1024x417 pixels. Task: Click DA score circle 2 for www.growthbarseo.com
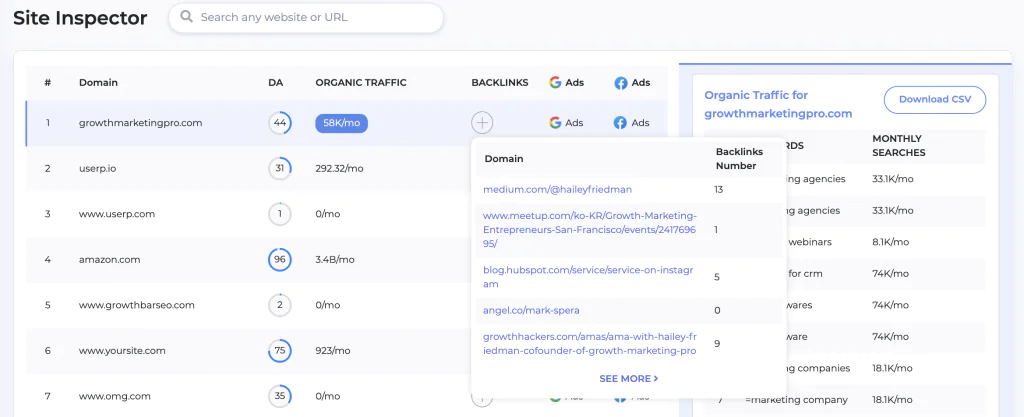(x=280, y=305)
